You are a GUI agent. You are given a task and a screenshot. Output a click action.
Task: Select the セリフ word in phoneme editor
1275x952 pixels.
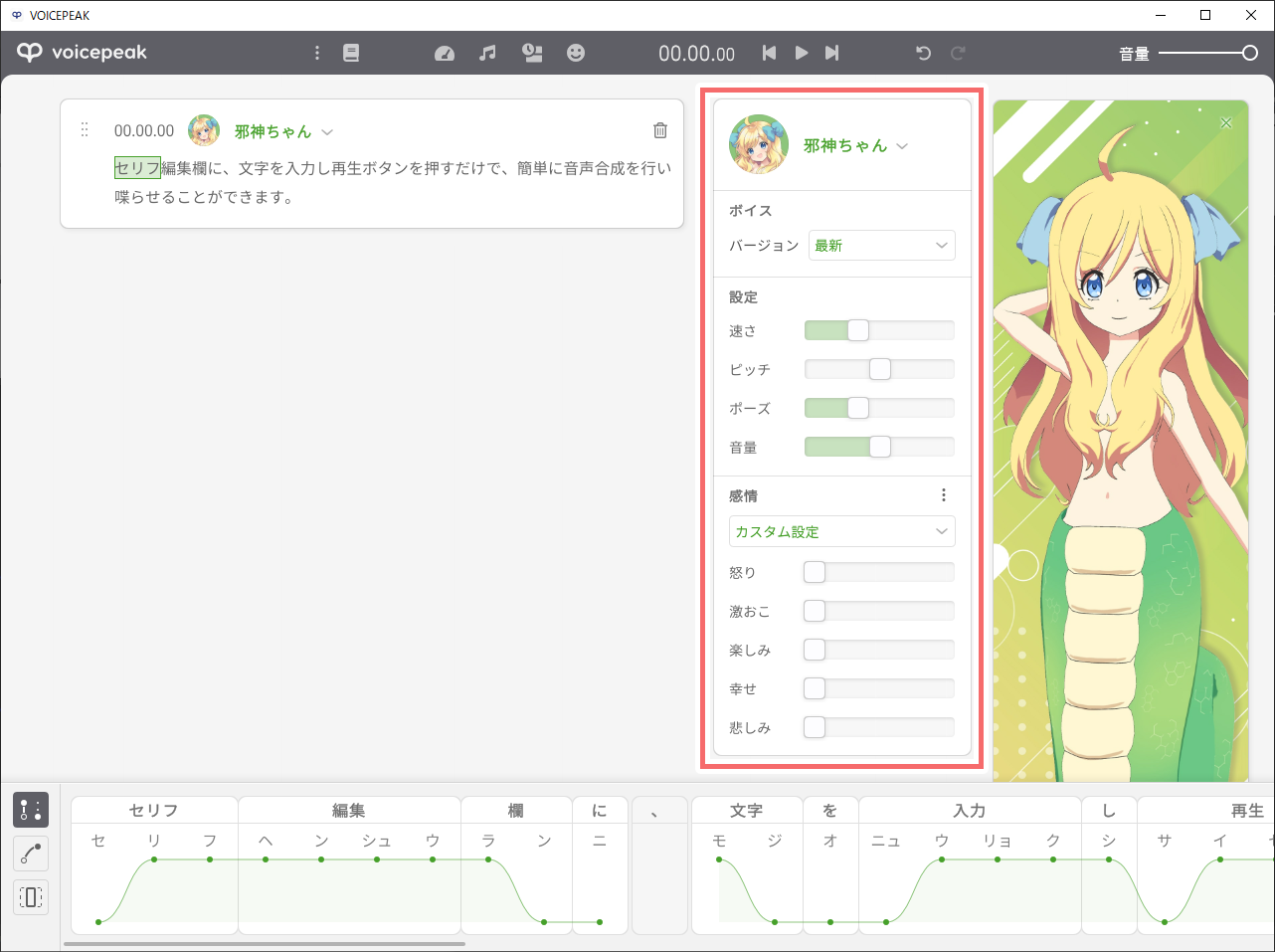154,810
